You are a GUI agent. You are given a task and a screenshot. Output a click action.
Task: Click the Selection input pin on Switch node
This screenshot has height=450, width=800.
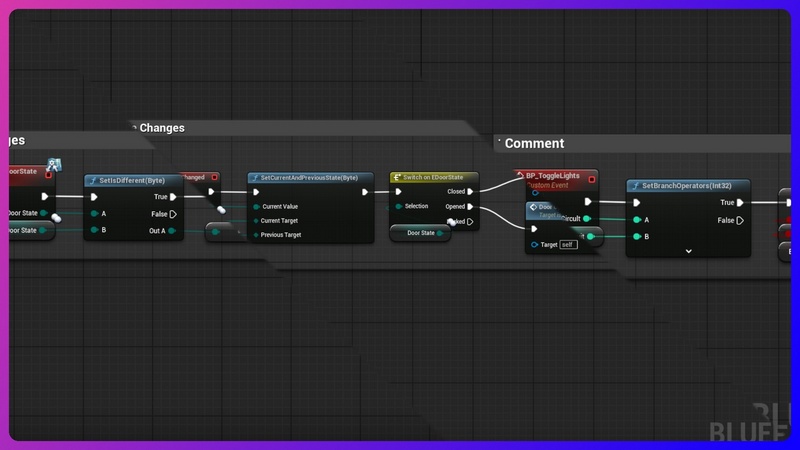tap(398, 207)
